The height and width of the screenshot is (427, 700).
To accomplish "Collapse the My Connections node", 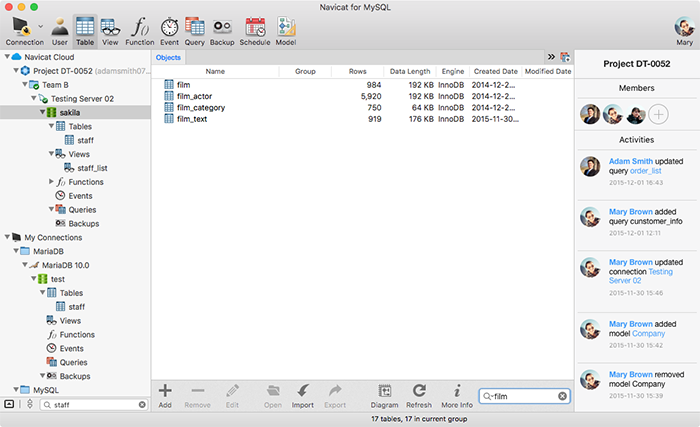I will [7, 237].
